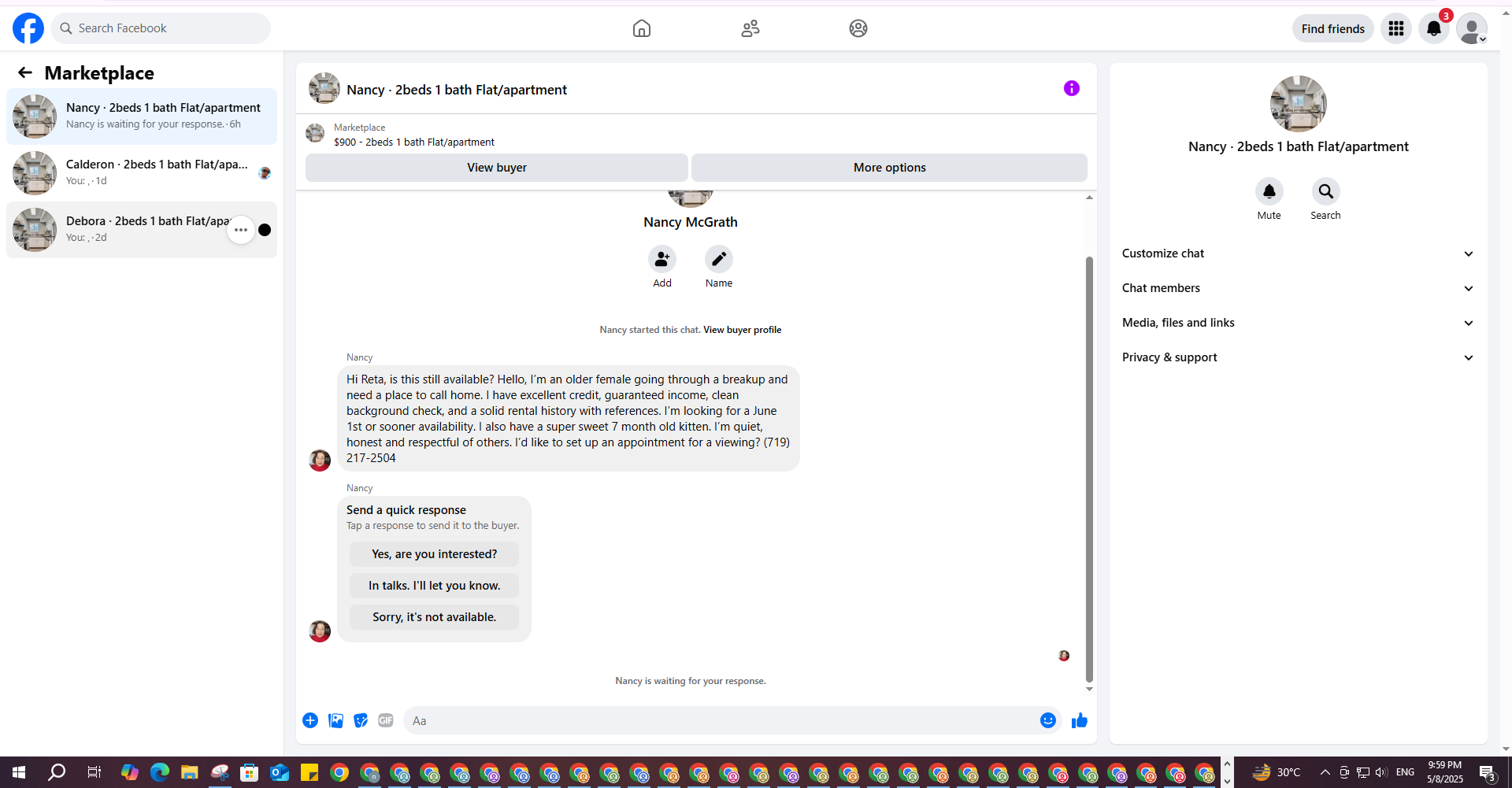The width and height of the screenshot is (1512, 788).
Task: Click the Name pencil icon
Action: pos(719,259)
